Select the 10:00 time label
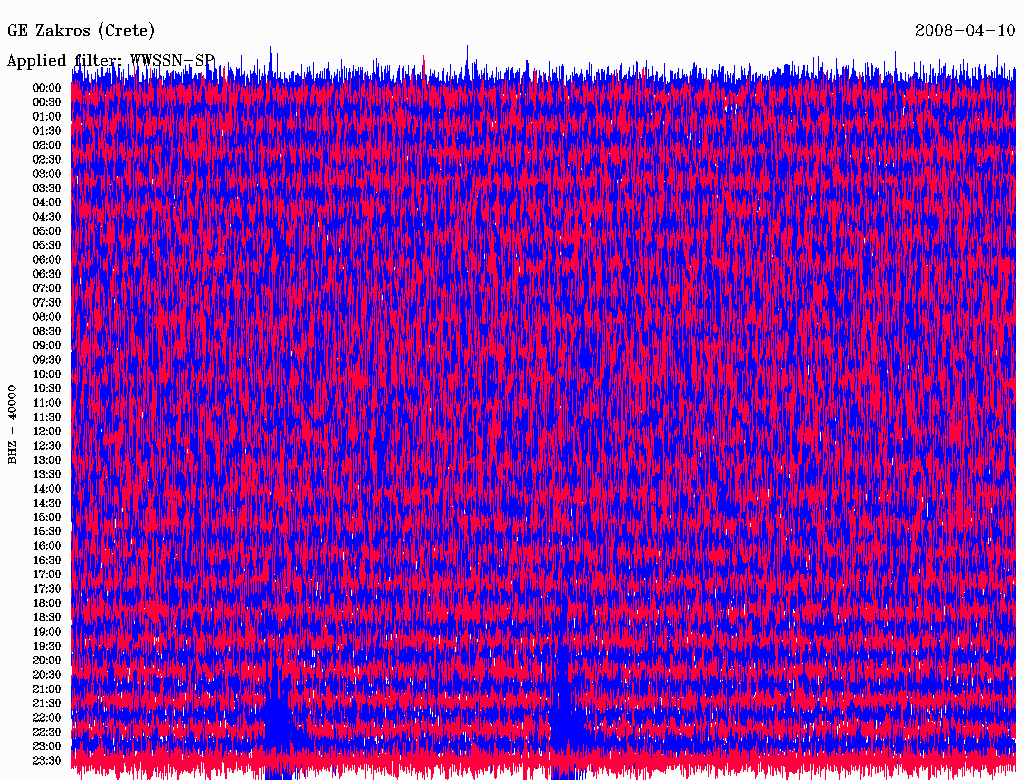The image size is (1024, 780). [x=47, y=374]
